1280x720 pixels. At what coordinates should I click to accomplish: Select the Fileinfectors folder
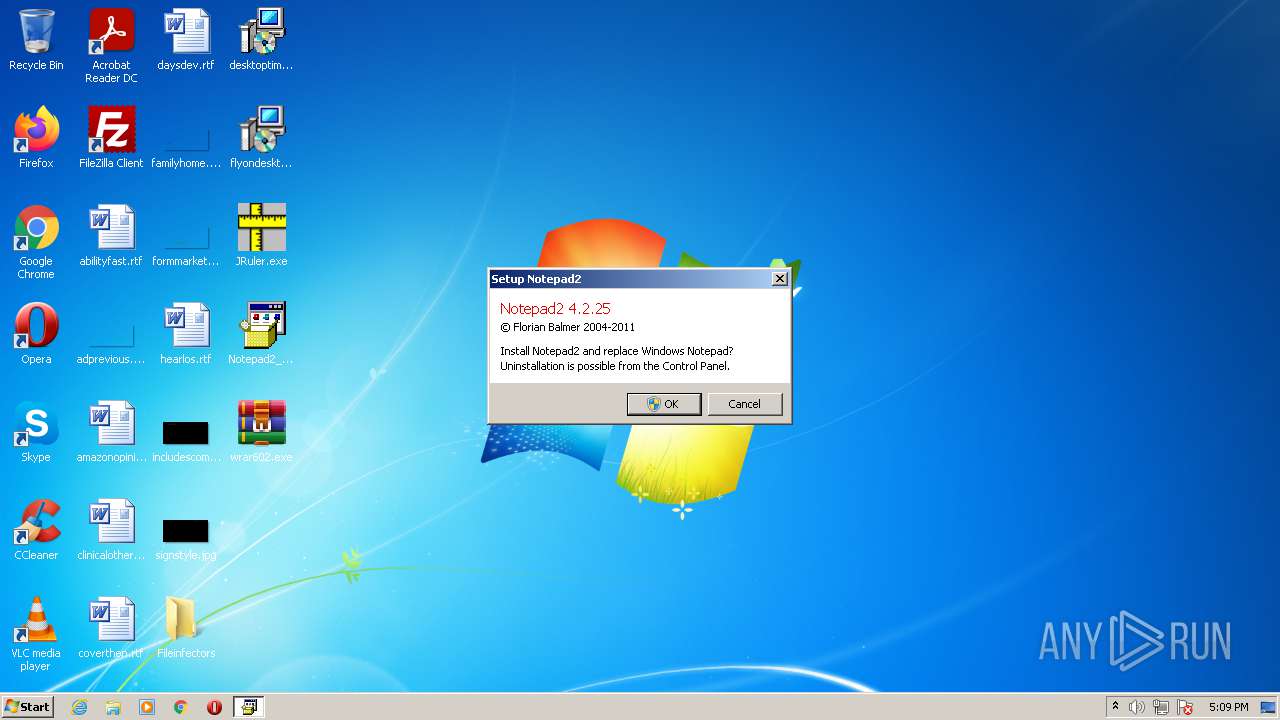coord(186,628)
